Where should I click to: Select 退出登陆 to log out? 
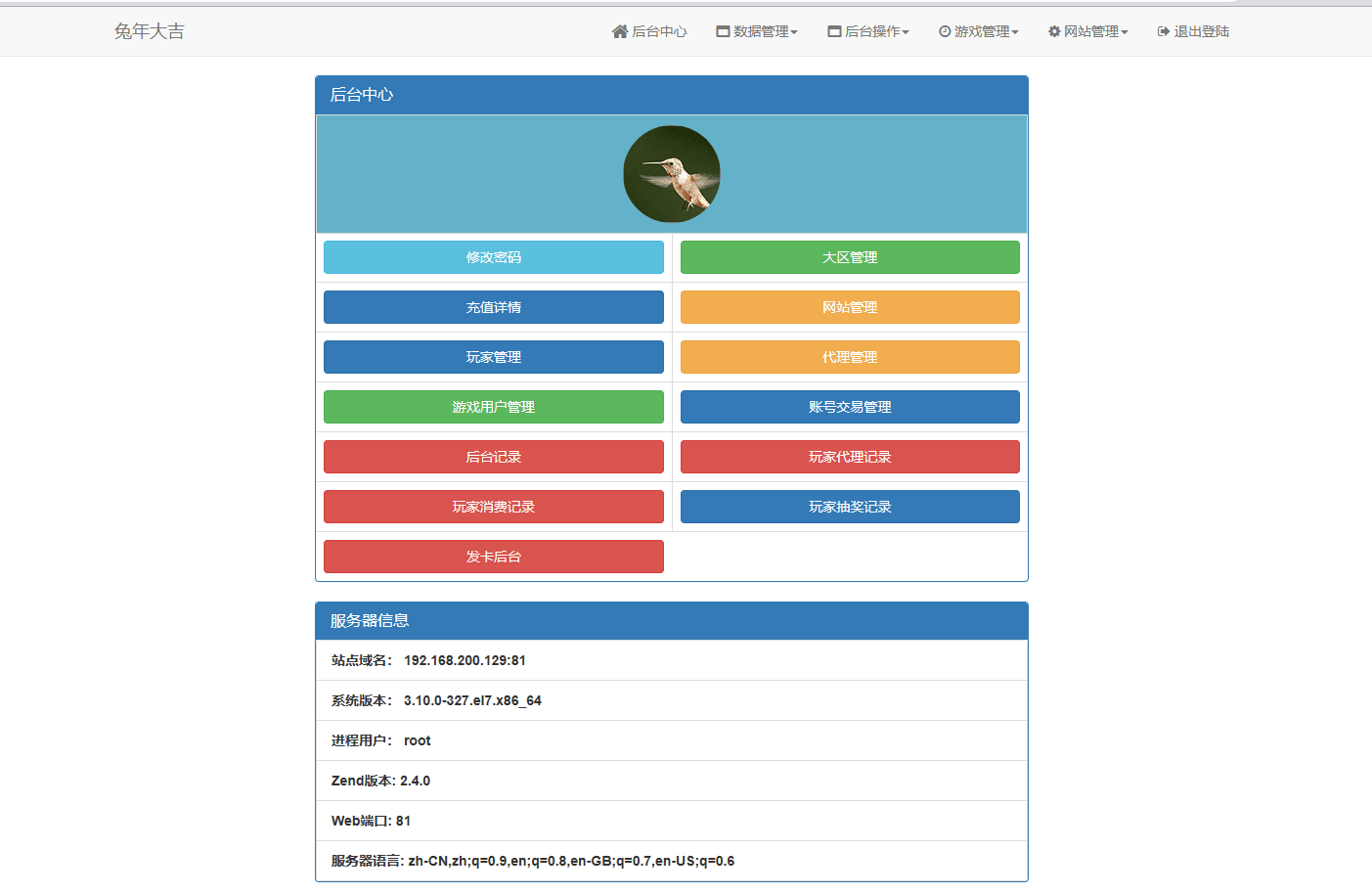[x=1194, y=31]
